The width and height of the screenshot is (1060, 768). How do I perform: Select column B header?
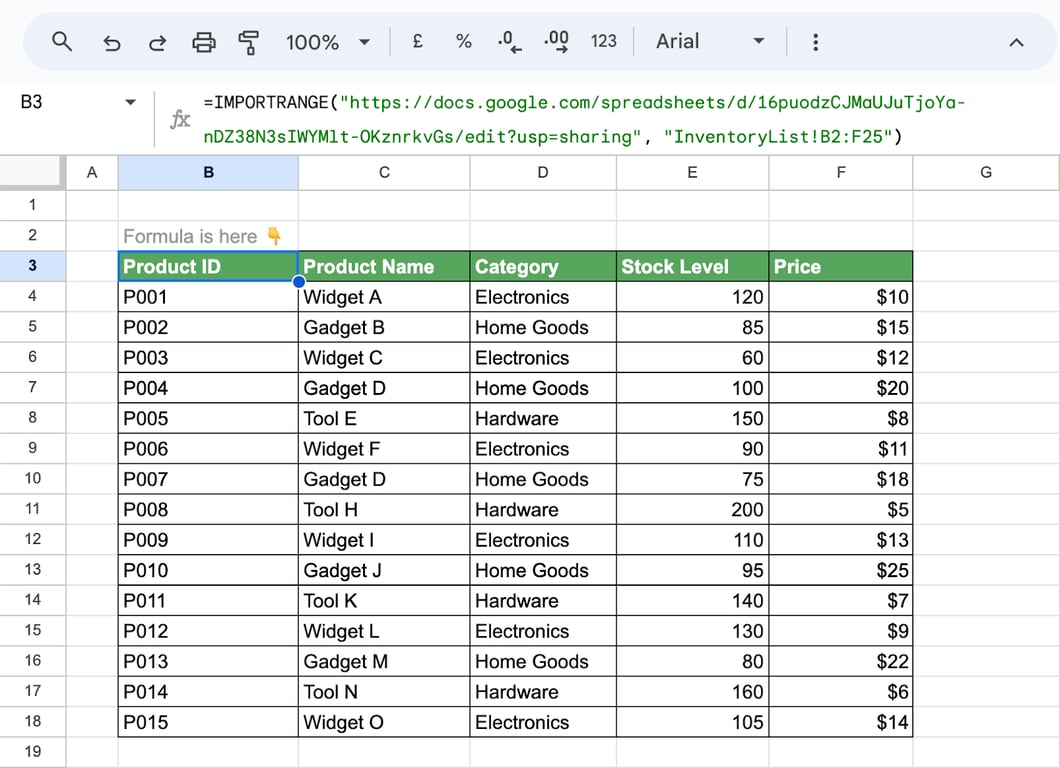tap(208, 172)
